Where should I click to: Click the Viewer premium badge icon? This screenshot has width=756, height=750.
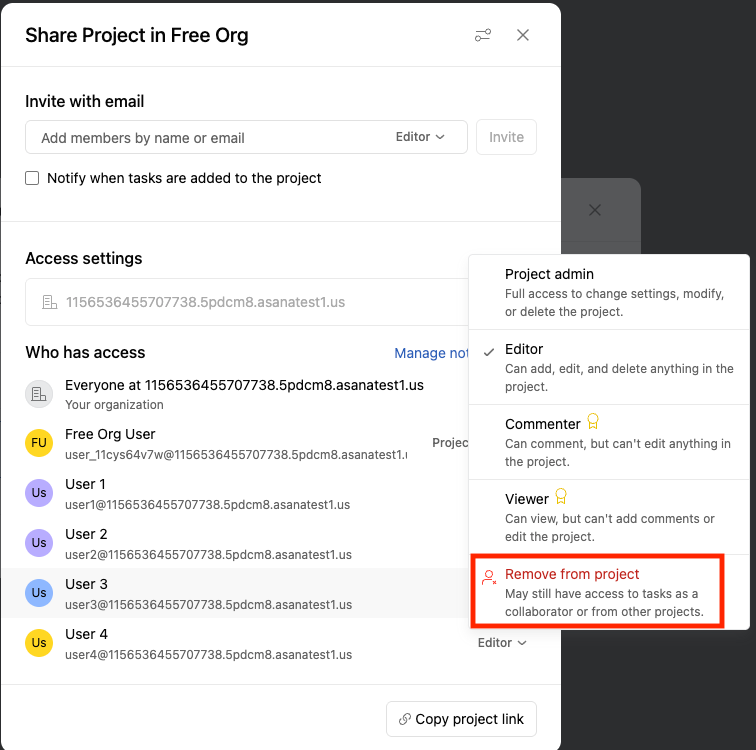click(x=561, y=496)
